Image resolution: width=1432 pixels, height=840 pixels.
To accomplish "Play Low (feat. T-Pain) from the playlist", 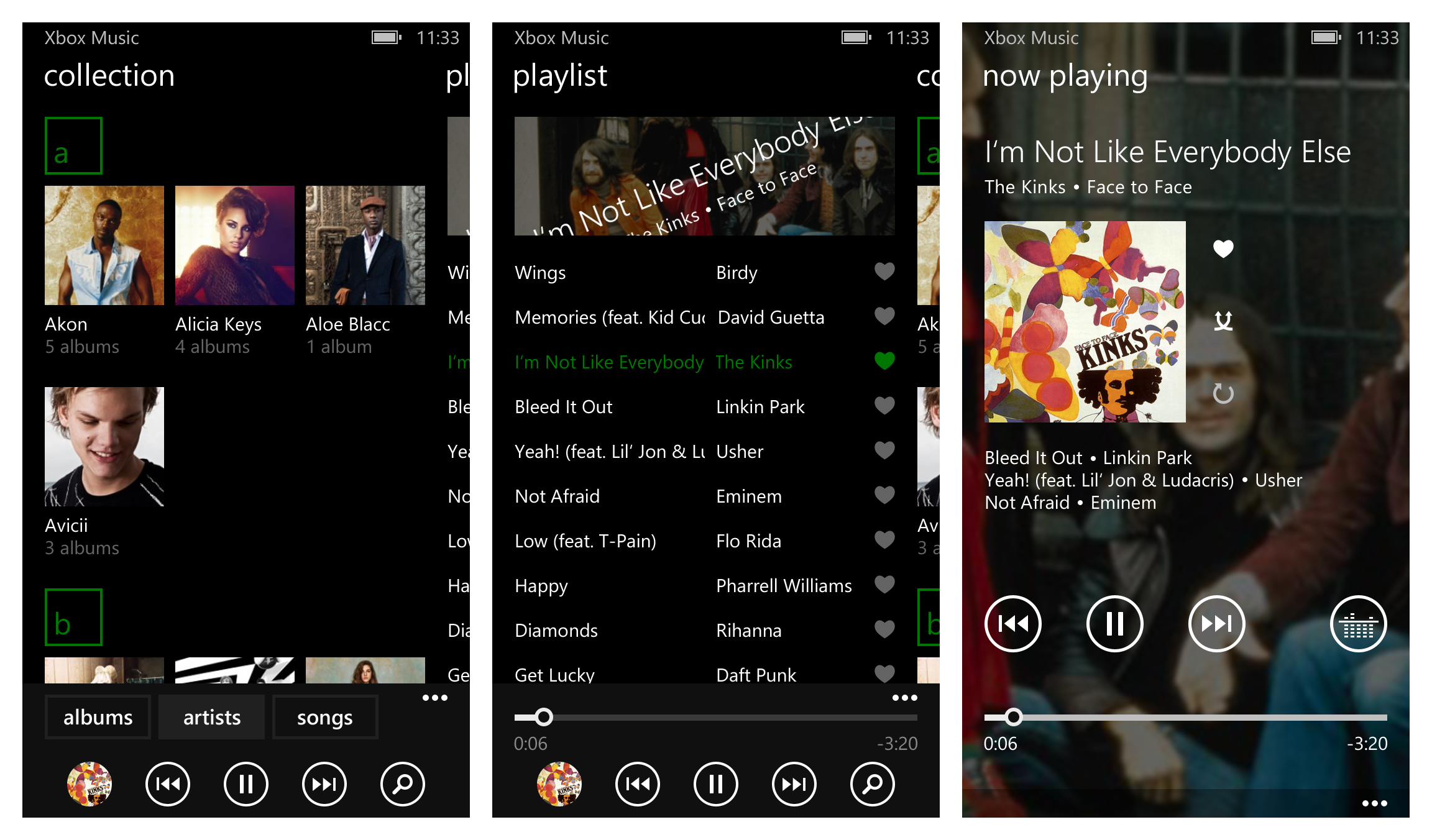I will click(x=585, y=541).
